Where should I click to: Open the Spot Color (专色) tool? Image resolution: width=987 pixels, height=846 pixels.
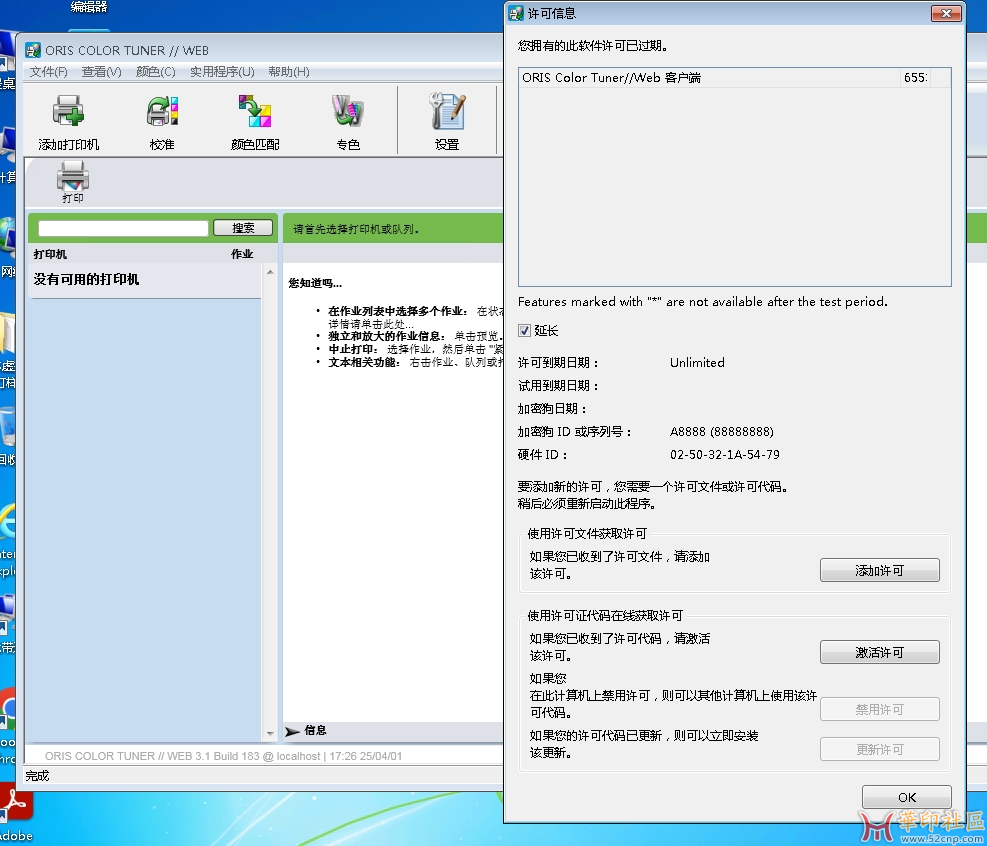click(348, 122)
